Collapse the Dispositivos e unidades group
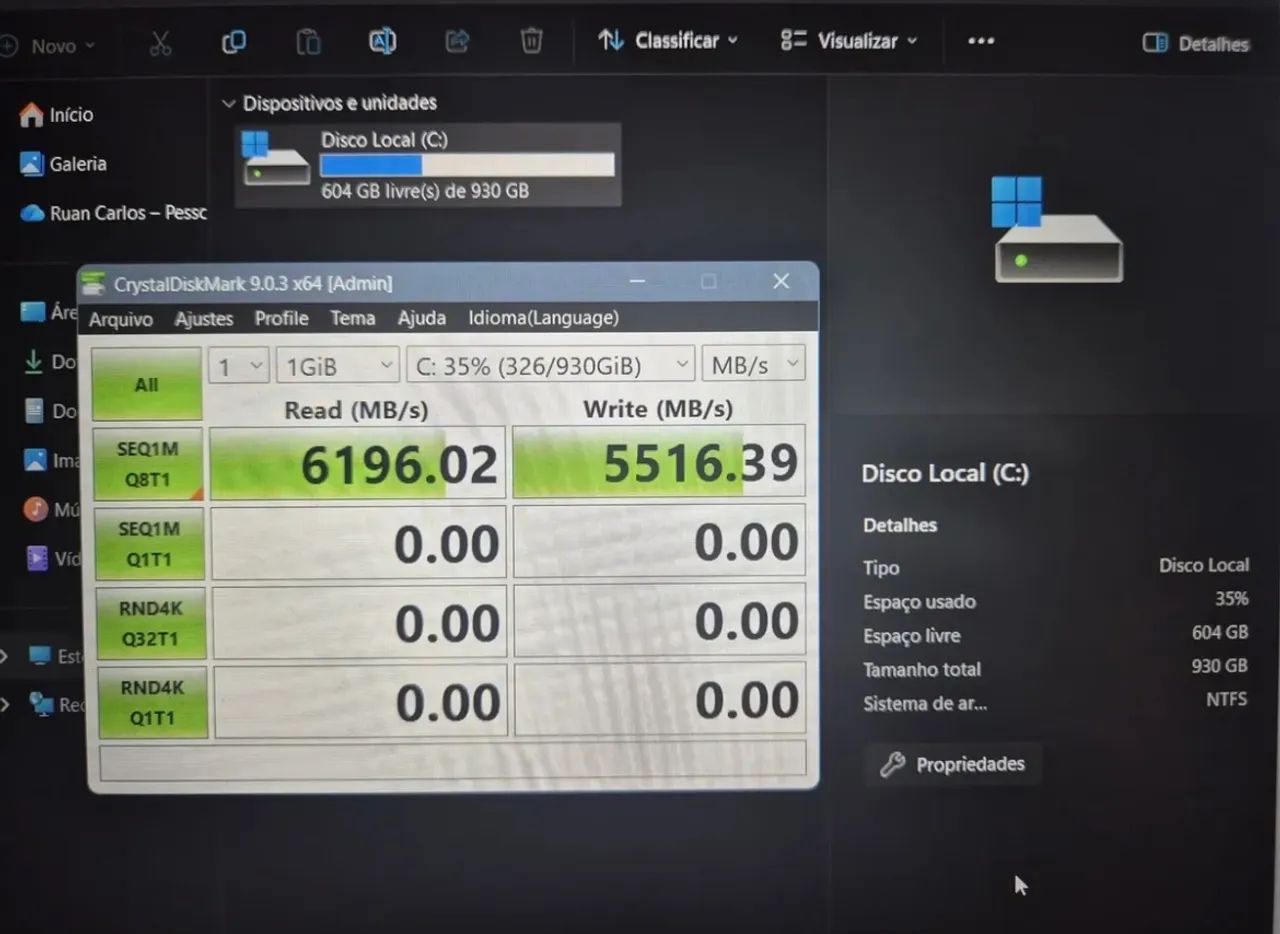This screenshot has width=1280, height=934. [229, 103]
